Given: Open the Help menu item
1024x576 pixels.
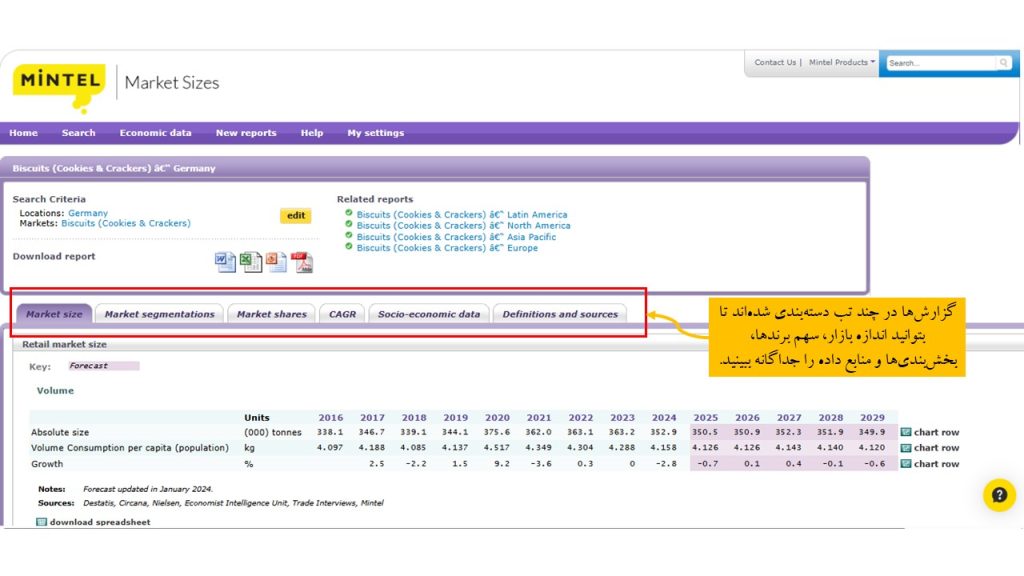Looking at the screenshot, I should [x=312, y=133].
